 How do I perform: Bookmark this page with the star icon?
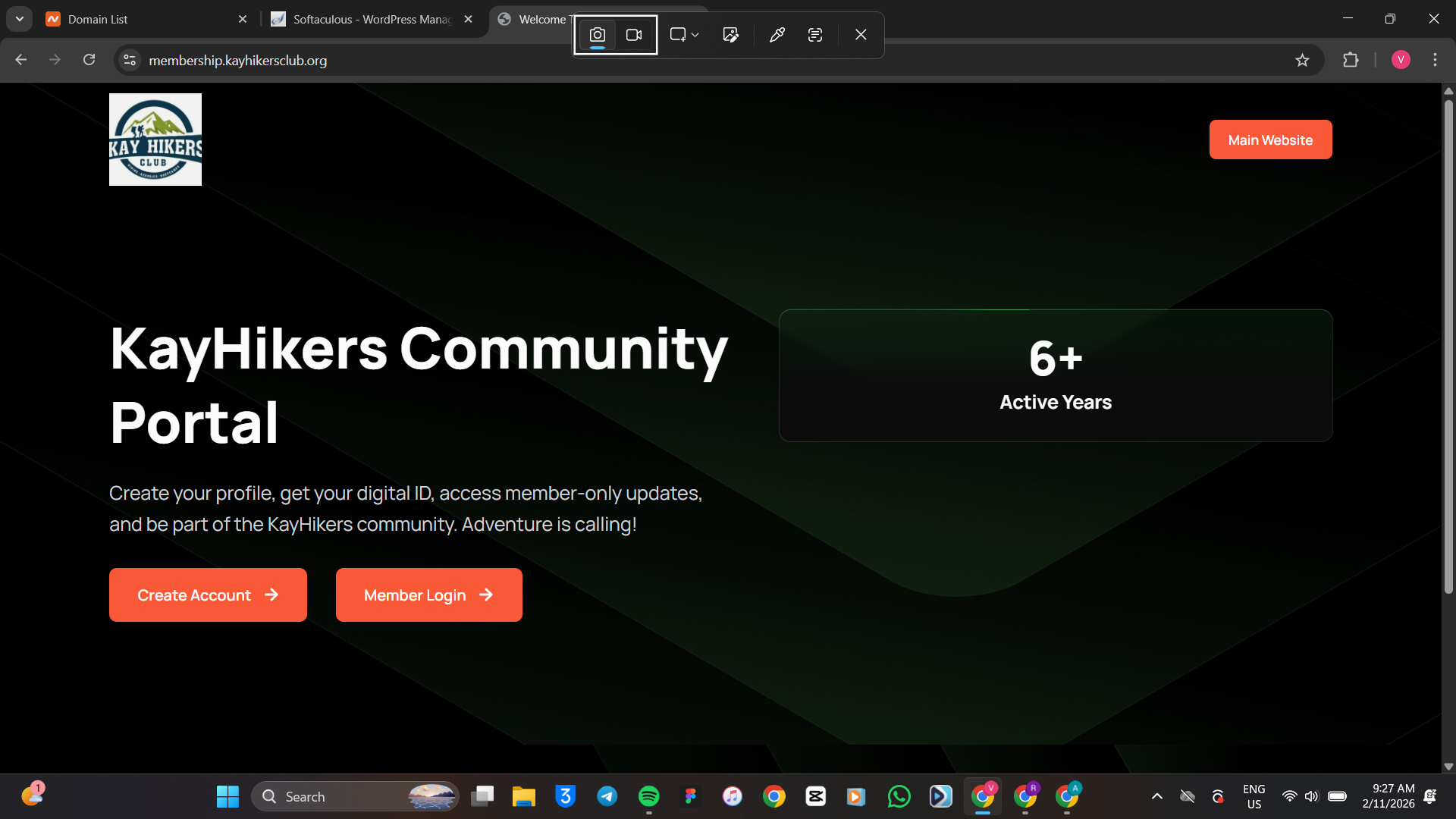coord(1302,61)
